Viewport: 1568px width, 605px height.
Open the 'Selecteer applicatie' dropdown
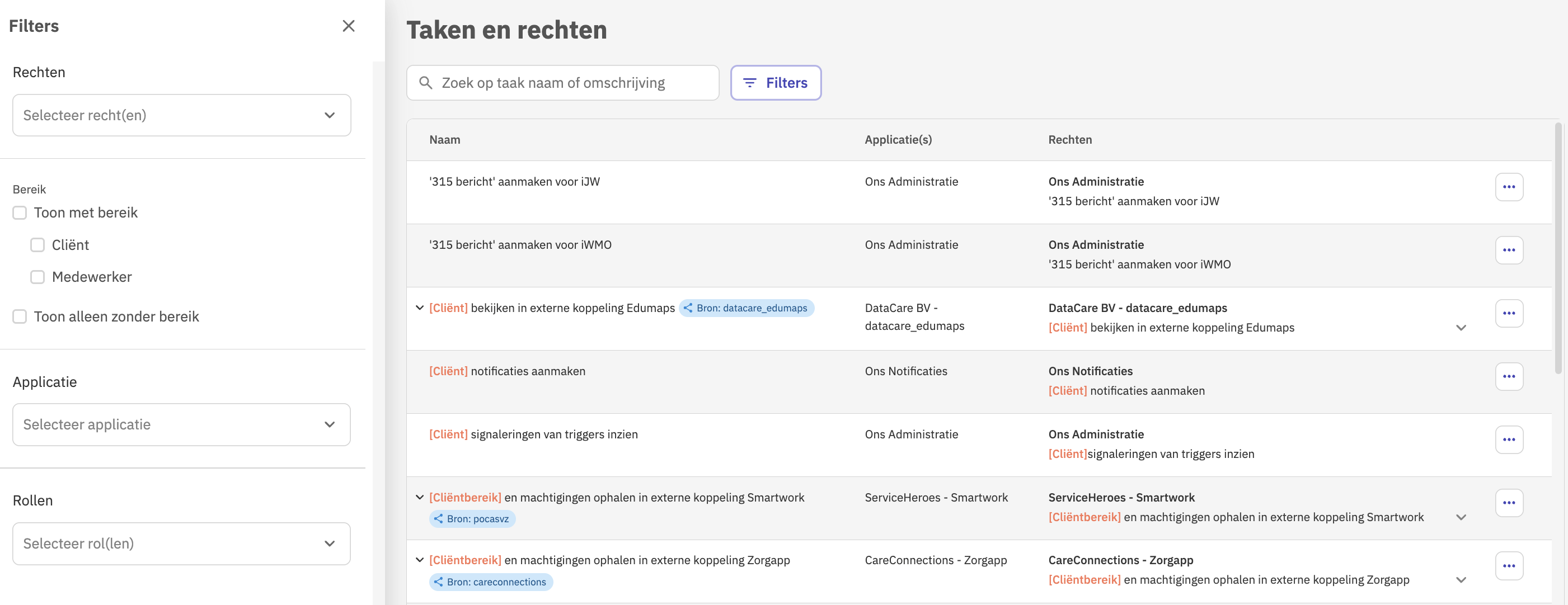tap(181, 424)
